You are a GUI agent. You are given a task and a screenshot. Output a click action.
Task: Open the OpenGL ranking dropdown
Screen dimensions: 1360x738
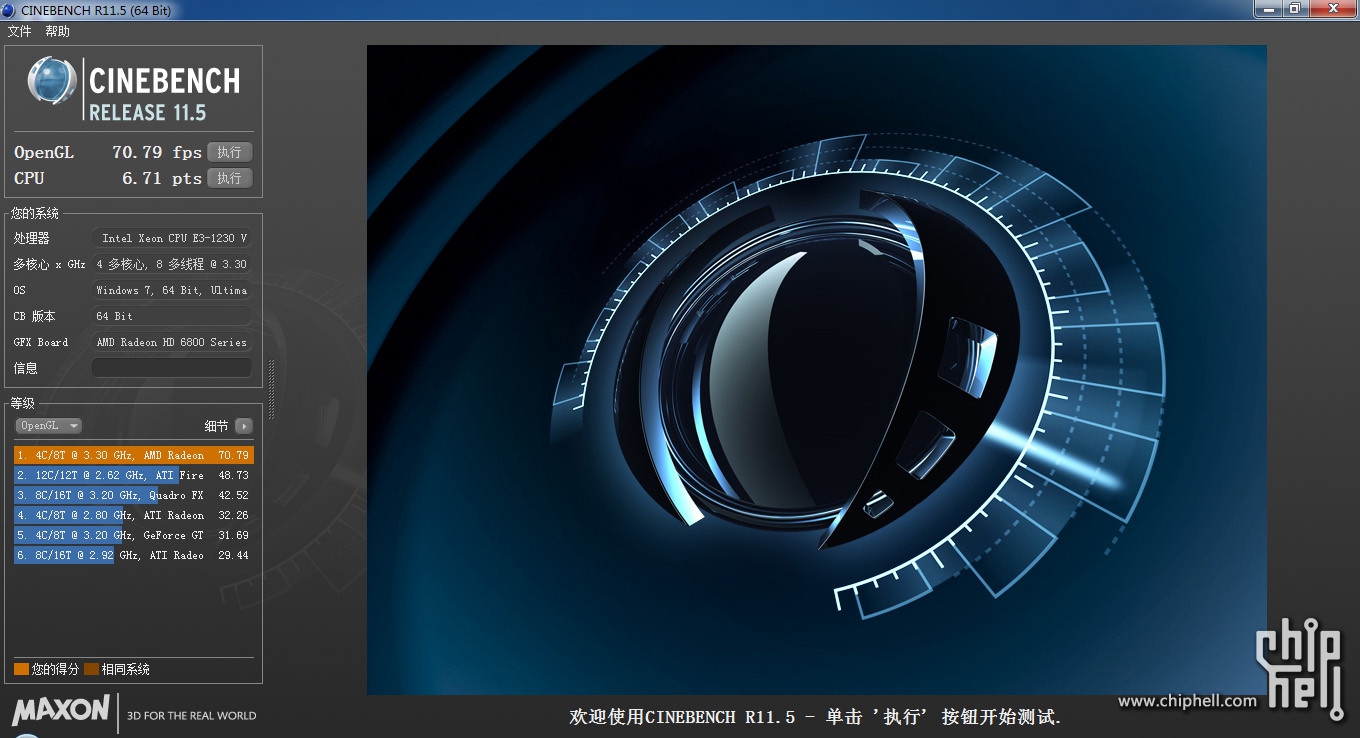pyautogui.click(x=48, y=425)
